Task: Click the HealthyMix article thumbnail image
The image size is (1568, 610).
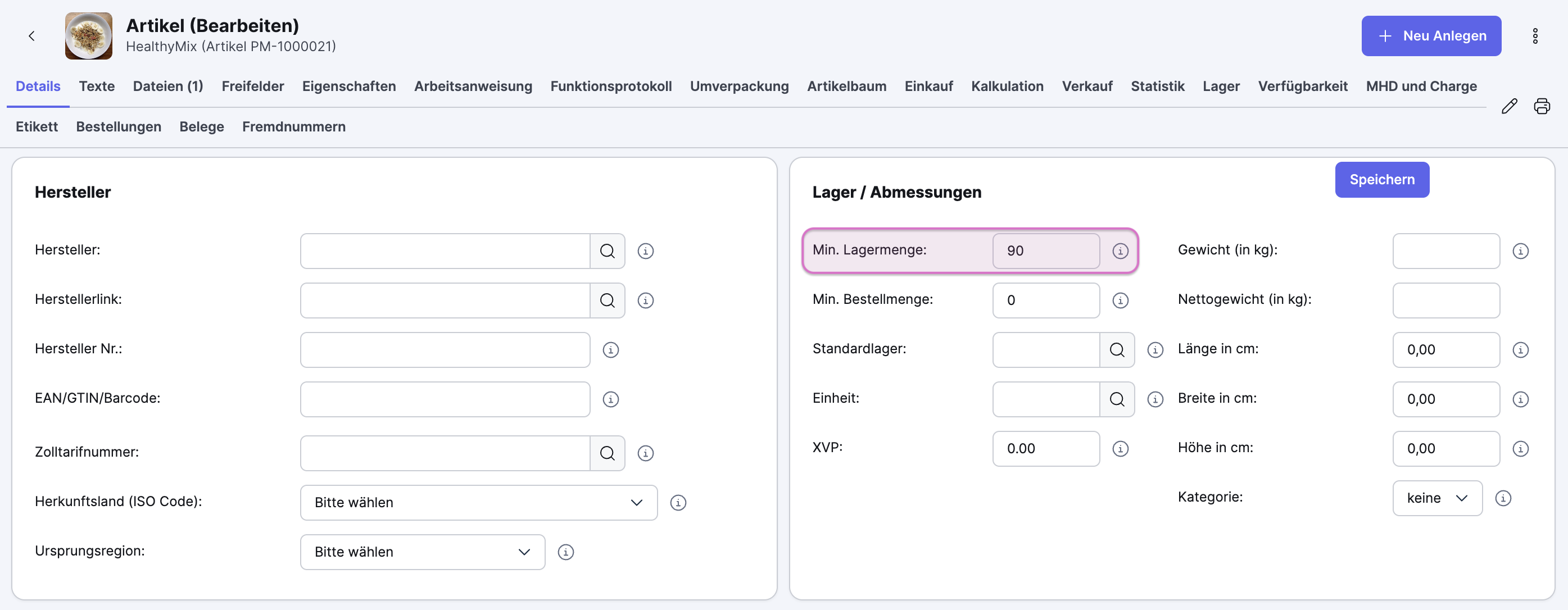Action: (89, 36)
